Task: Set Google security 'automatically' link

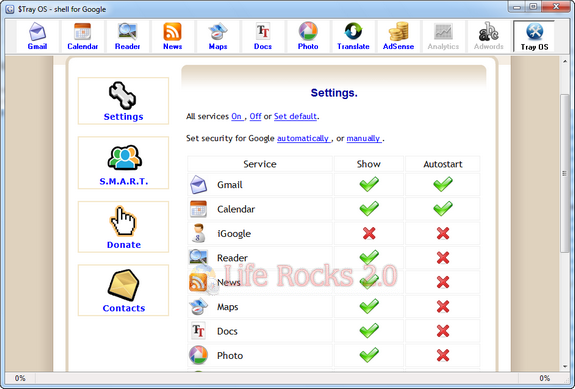Action: point(303,138)
